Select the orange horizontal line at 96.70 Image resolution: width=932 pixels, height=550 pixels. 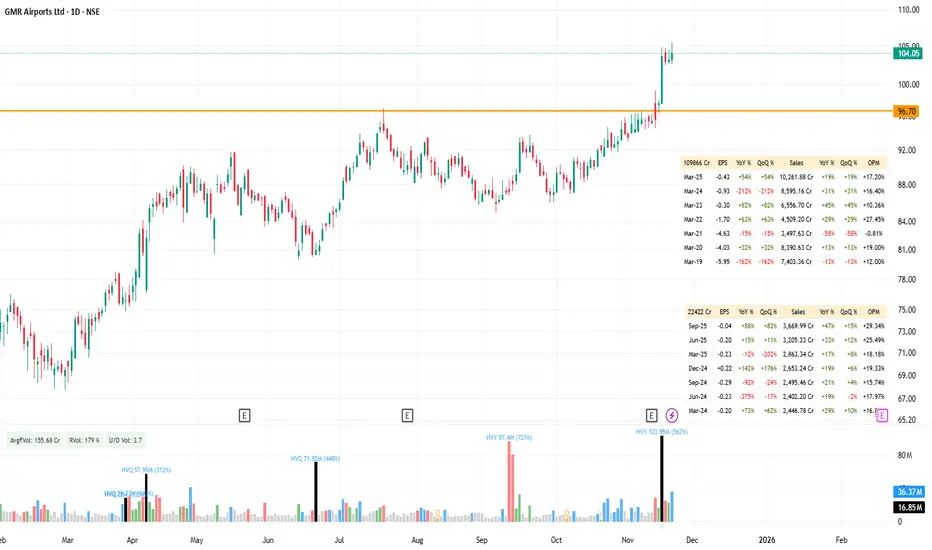[446, 111]
